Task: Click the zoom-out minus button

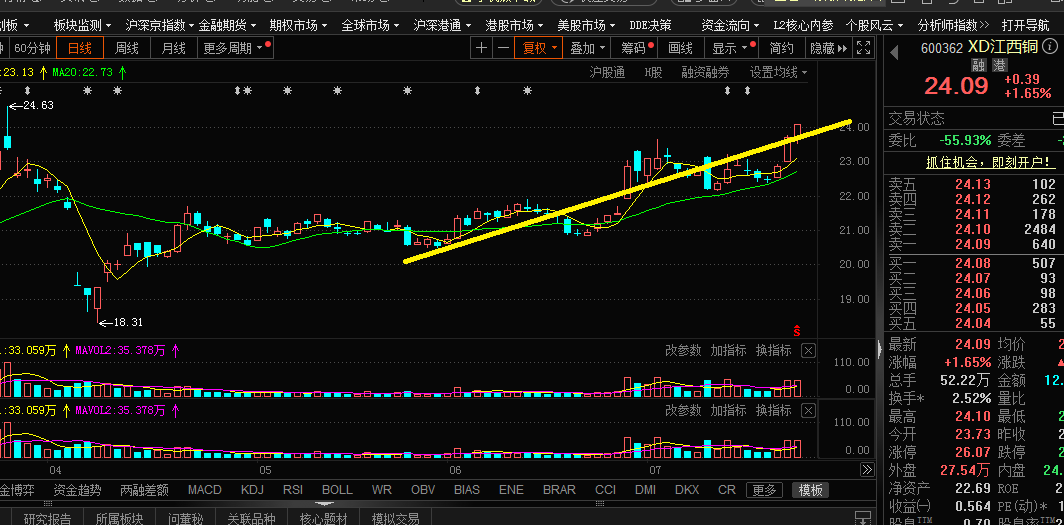Action: pos(503,48)
